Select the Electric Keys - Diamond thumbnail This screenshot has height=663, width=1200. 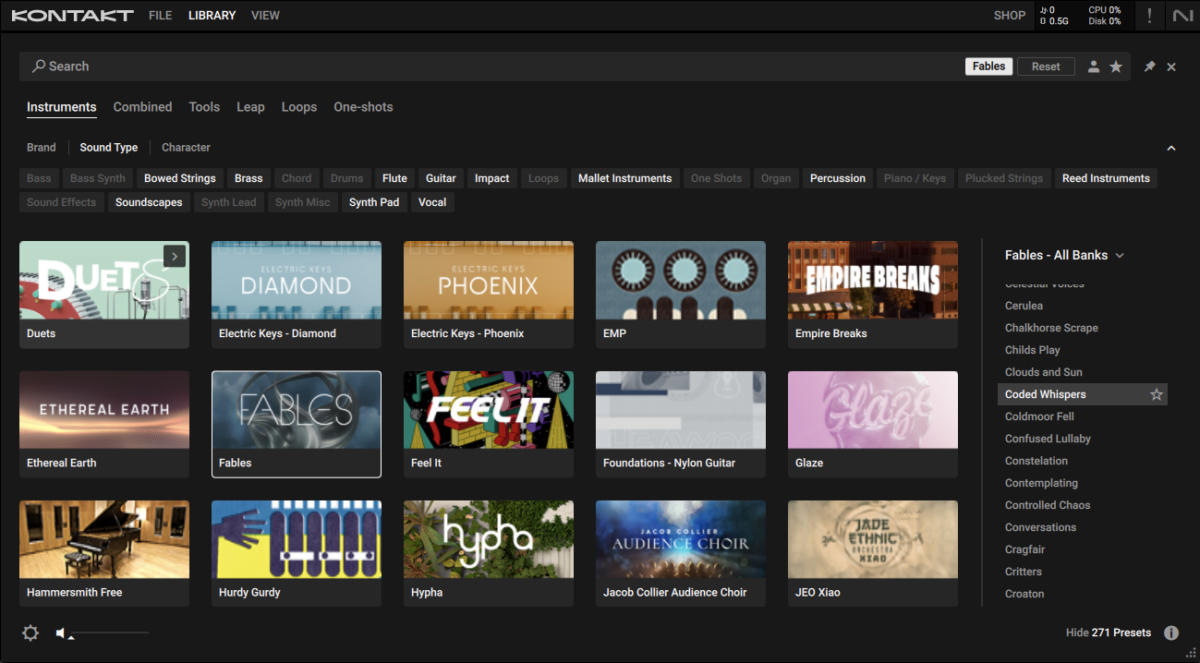tap(296, 280)
